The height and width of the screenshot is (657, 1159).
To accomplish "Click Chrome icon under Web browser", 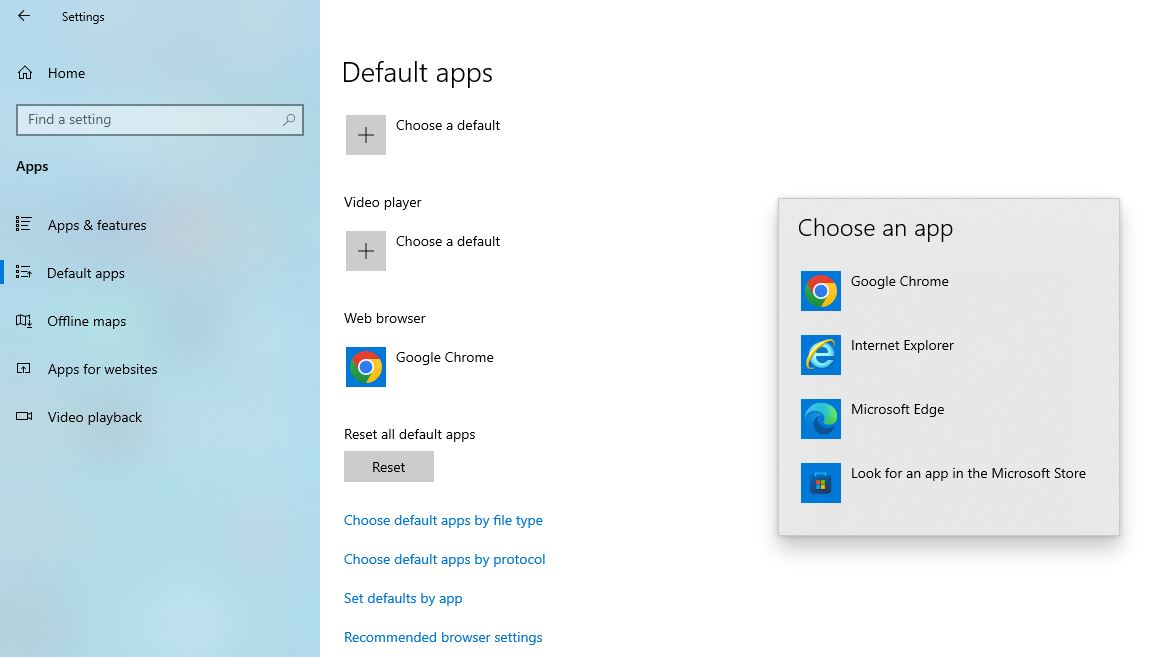I will (366, 367).
